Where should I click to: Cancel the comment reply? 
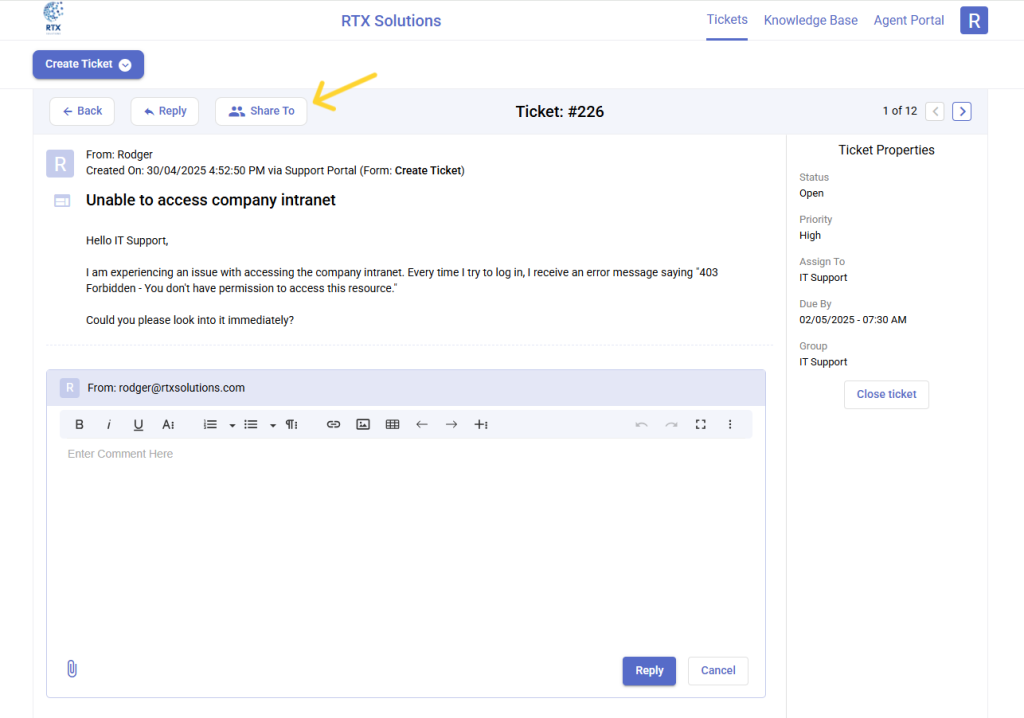(718, 670)
